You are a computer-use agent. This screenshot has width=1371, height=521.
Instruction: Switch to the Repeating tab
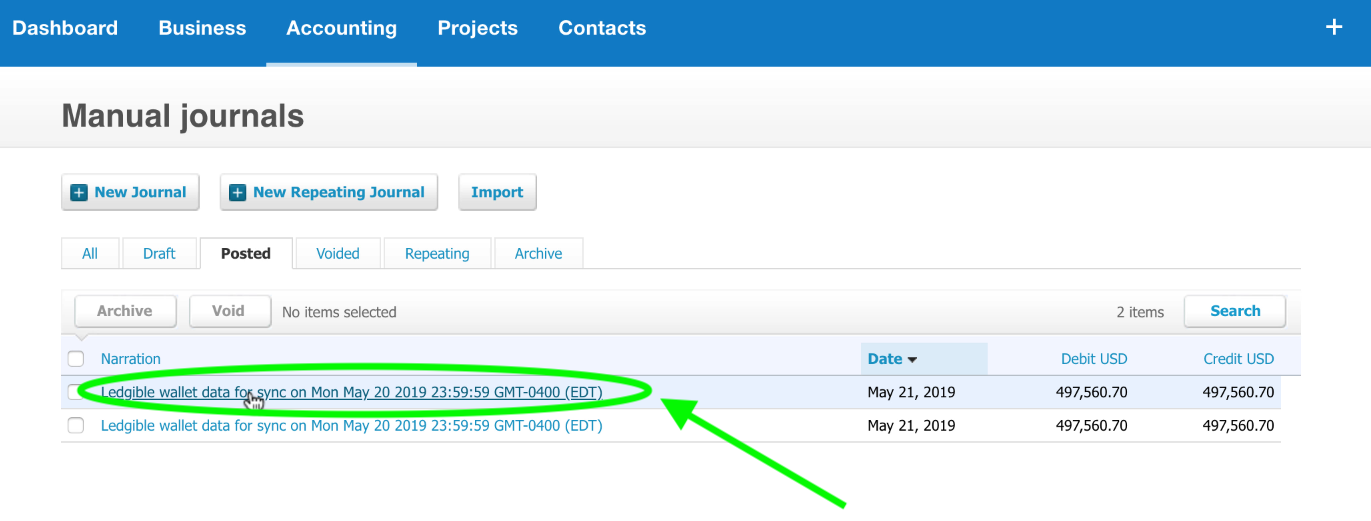click(x=437, y=253)
